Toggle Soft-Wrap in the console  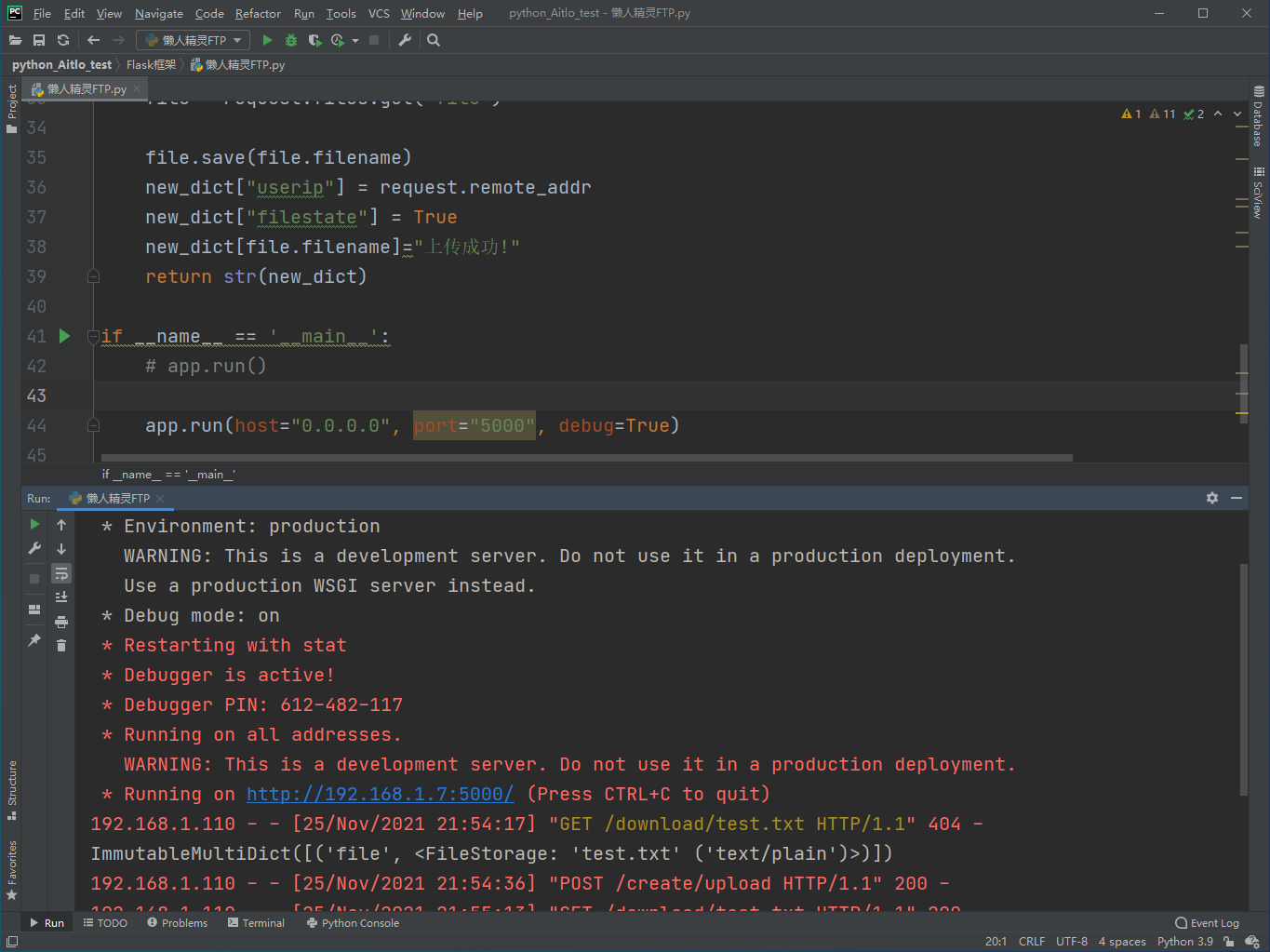coord(61,573)
